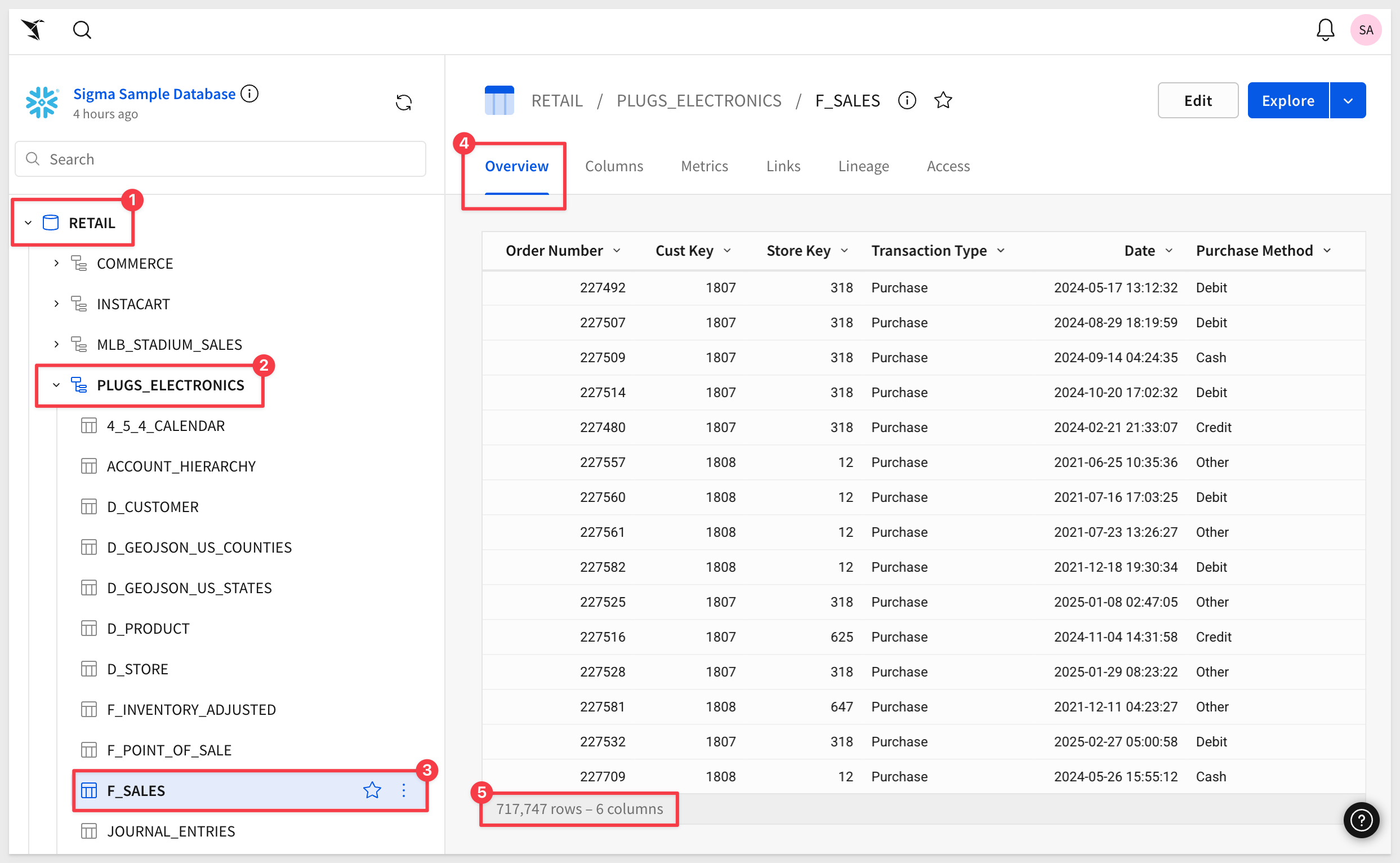Click the 4_5_4_CALENDAR table icon
This screenshot has height=863, width=1400.
(89, 425)
